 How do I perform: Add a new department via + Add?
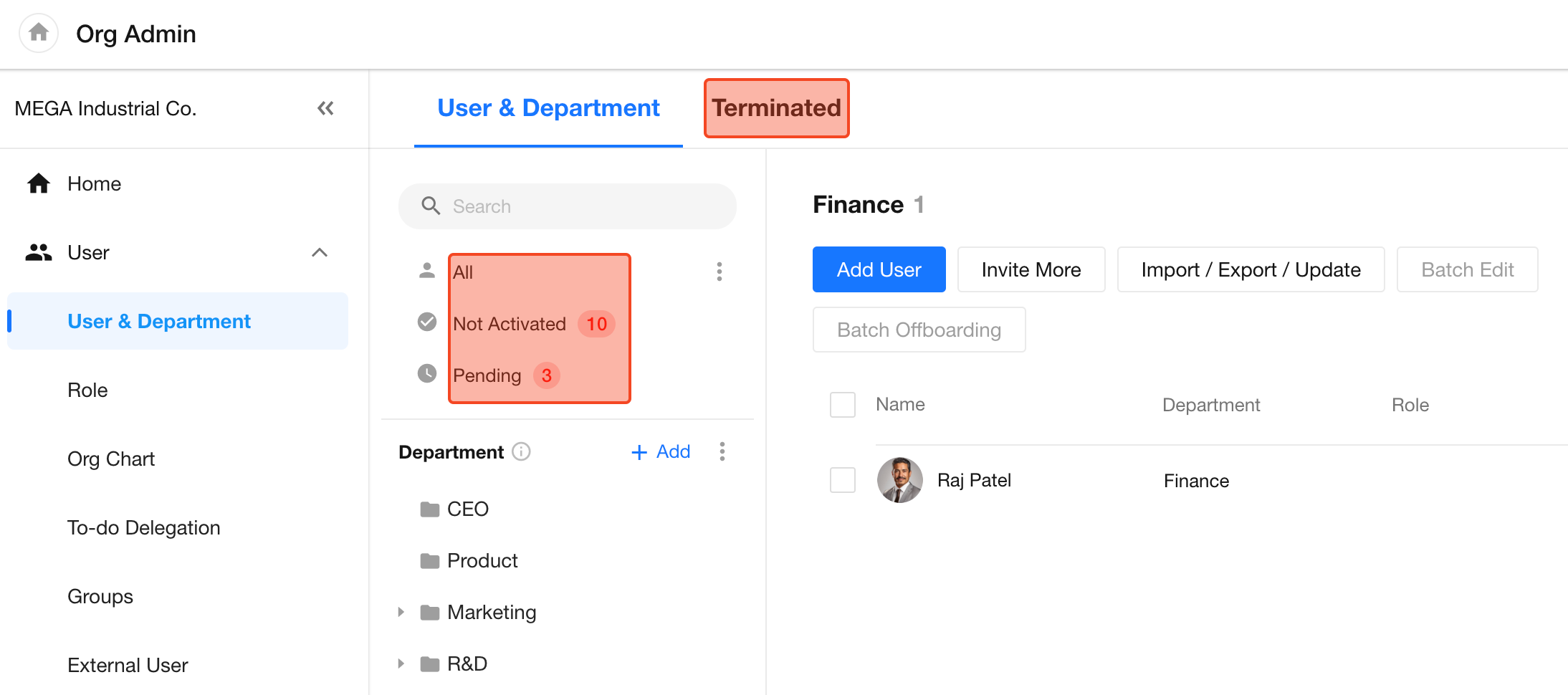[x=661, y=452]
